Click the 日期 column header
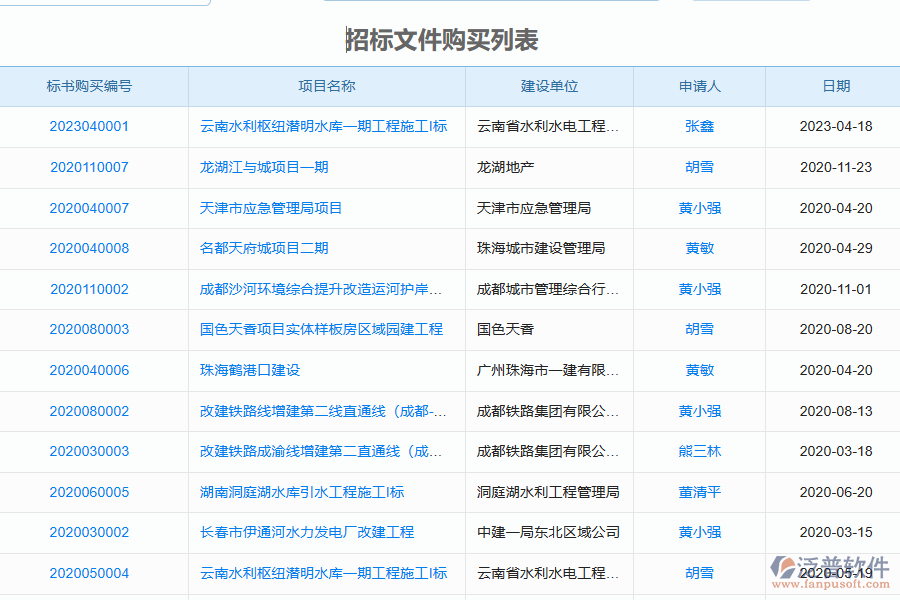 pyautogui.click(x=836, y=86)
